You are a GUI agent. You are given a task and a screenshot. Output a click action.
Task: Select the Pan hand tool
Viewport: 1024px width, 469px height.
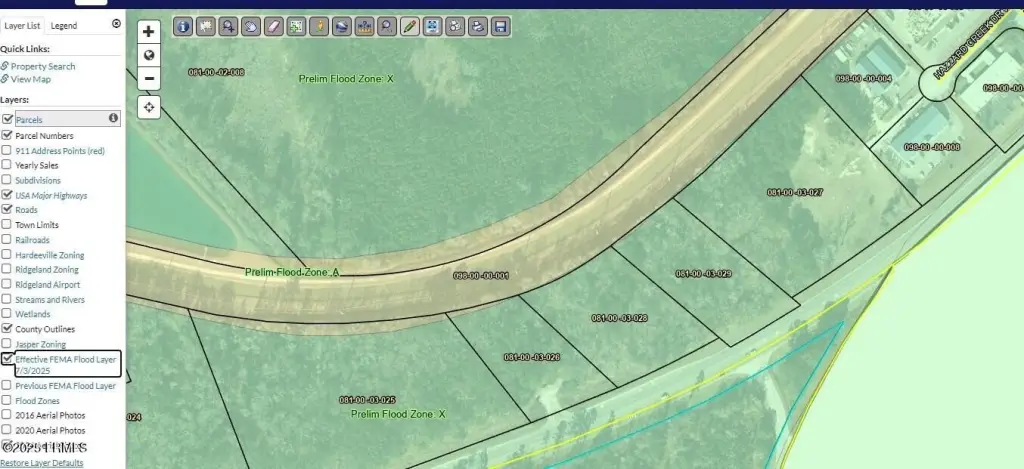[250, 27]
